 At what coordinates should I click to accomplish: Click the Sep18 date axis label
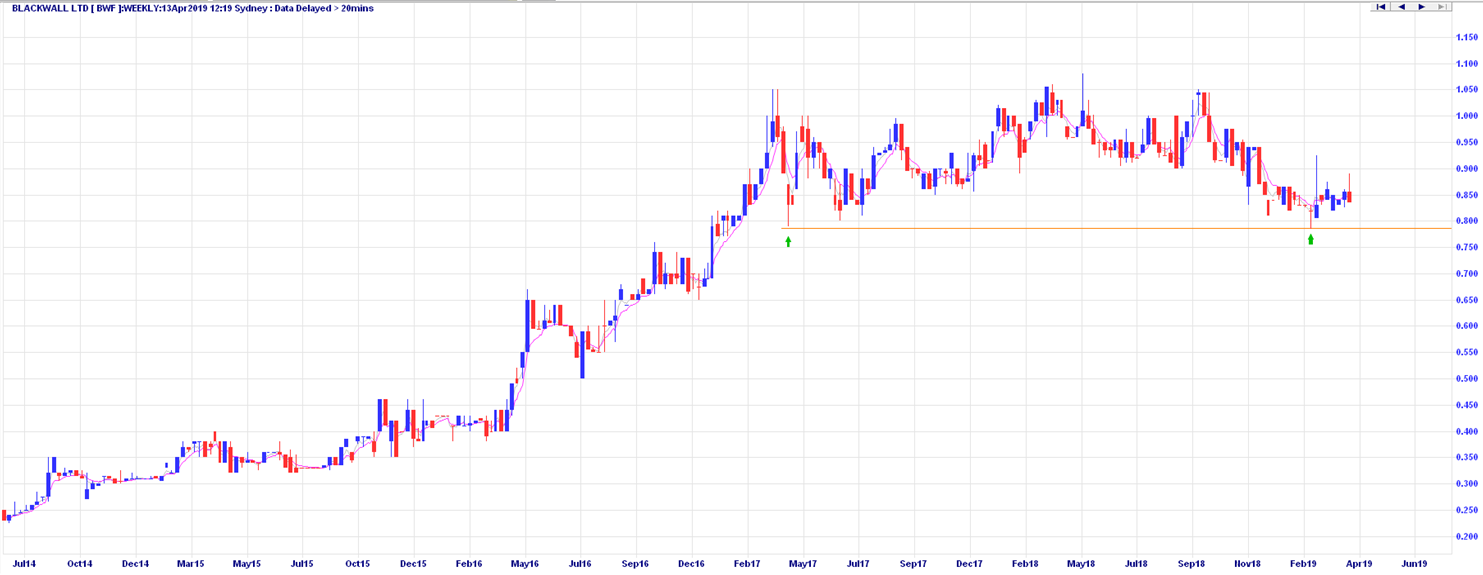(1192, 564)
